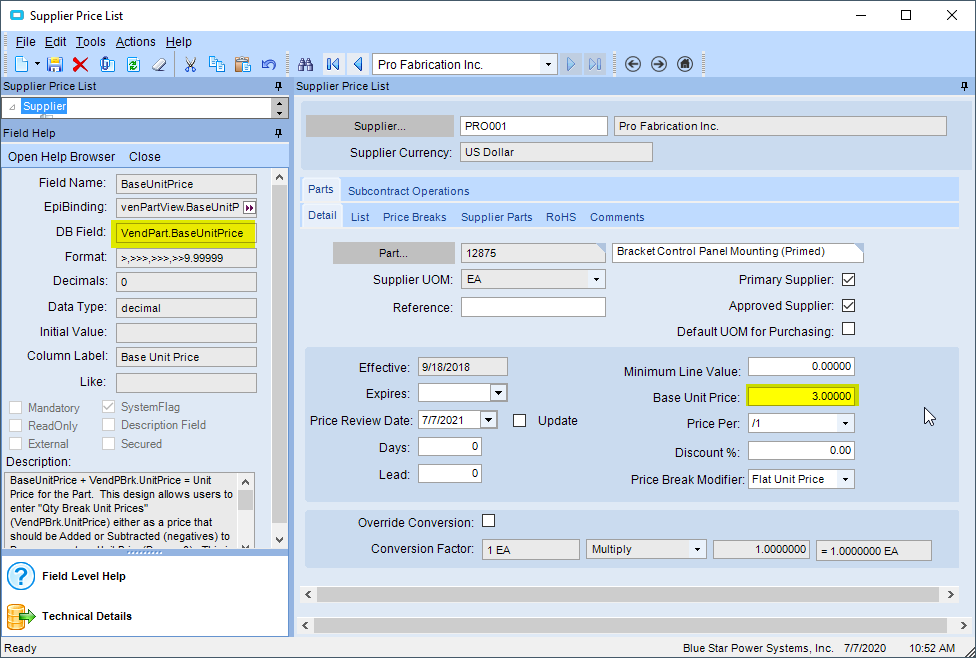Viewport: 976px width, 658px height.
Task: Pin the Field Help panel
Action: [278, 133]
